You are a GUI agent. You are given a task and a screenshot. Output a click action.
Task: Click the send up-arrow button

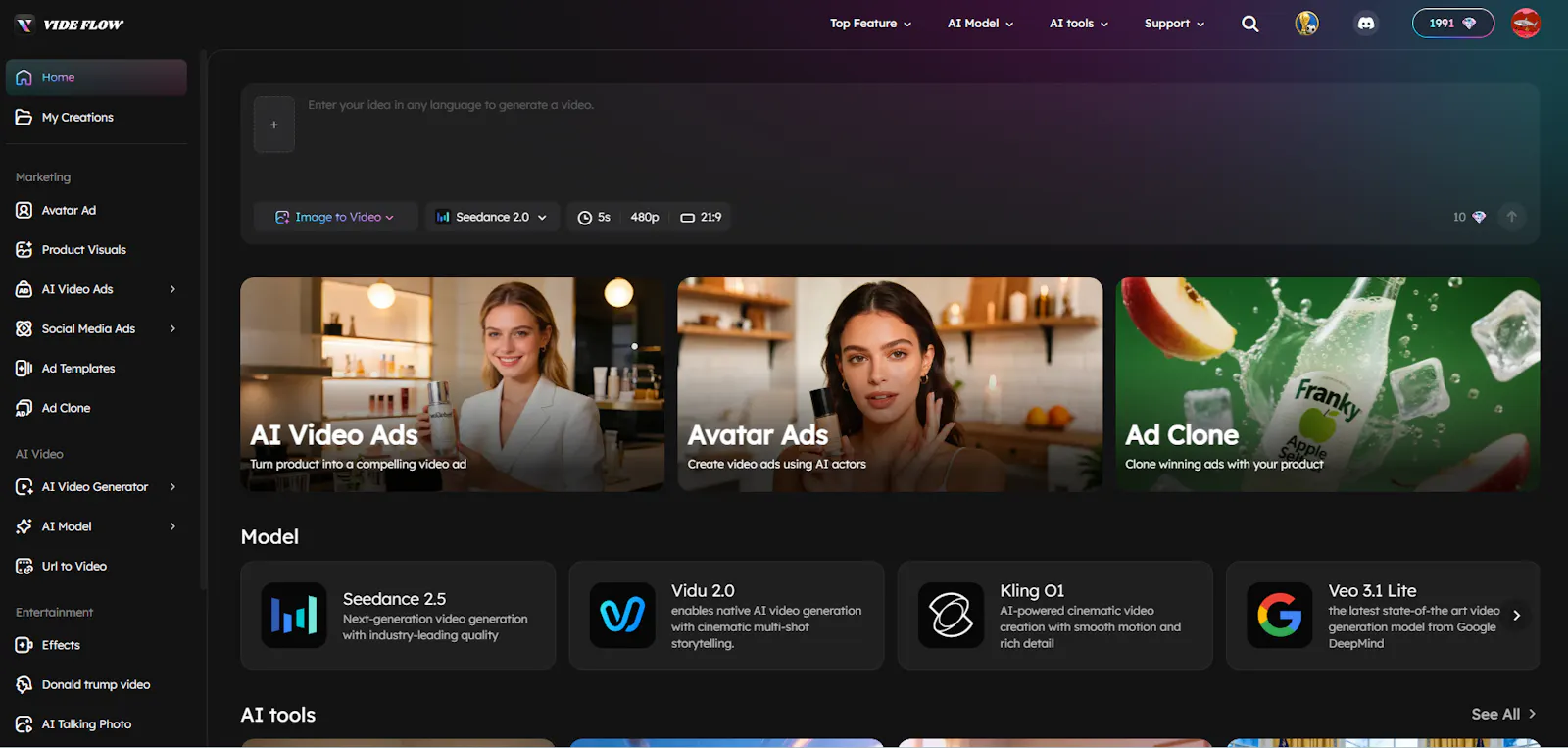(1511, 217)
